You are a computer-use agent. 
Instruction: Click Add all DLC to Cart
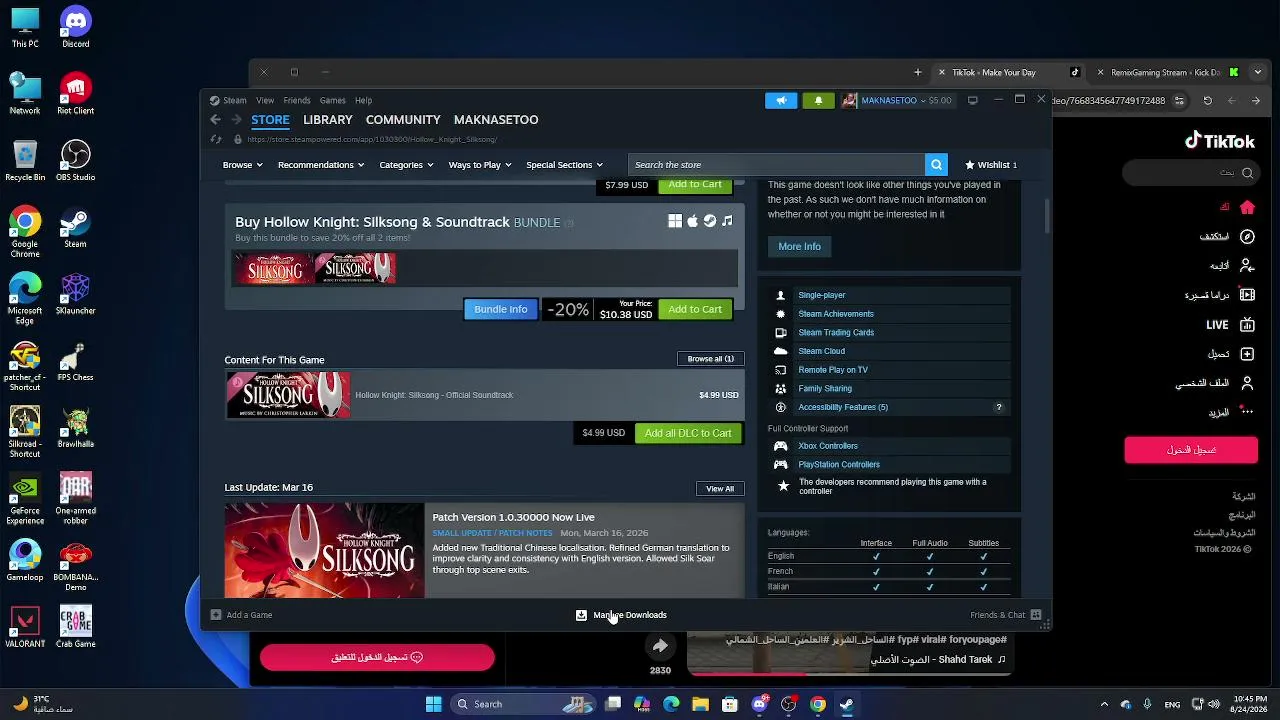click(688, 433)
